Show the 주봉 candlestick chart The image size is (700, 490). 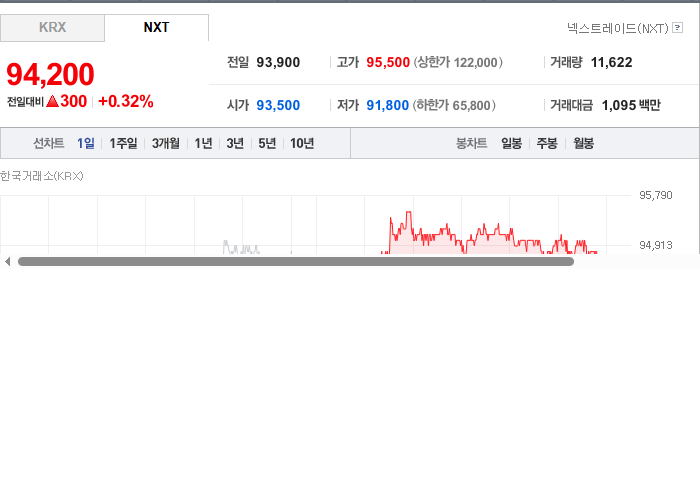(x=547, y=143)
